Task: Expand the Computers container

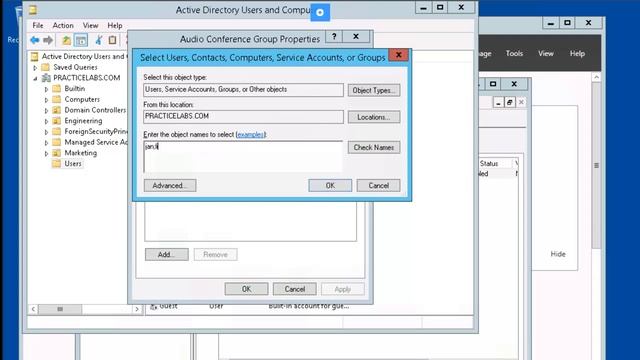Action: [46, 100]
